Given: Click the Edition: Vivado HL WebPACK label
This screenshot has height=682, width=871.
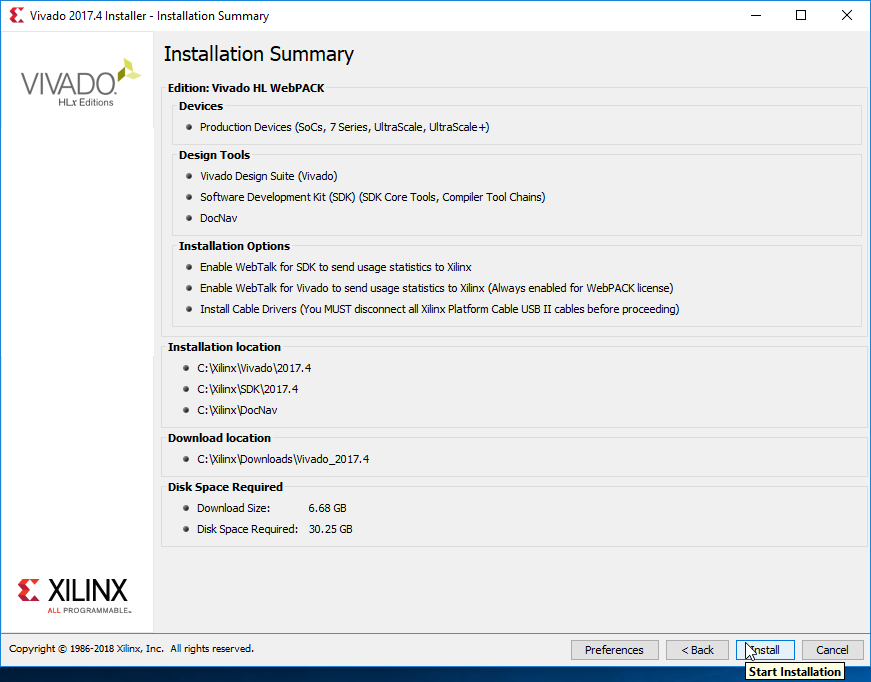Looking at the screenshot, I should pos(246,88).
